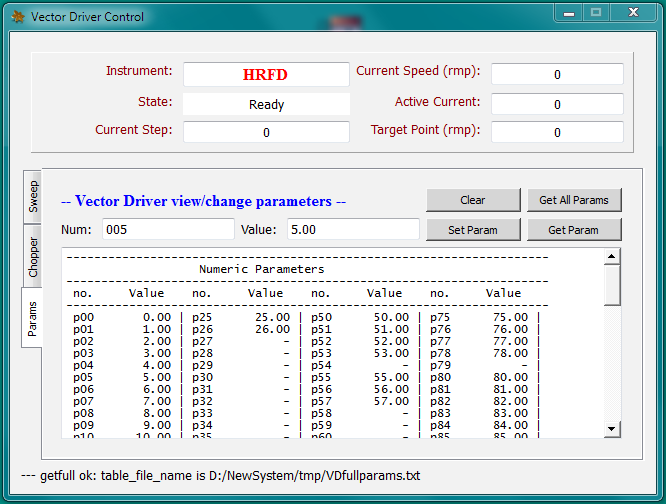666x504 pixels.
Task: Click the Set Param button
Action: (x=473, y=230)
